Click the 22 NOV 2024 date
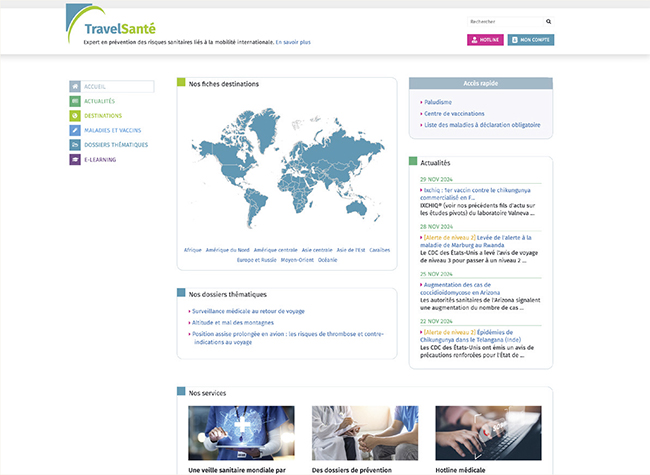The width and height of the screenshot is (650, 475). click(436, 321)
